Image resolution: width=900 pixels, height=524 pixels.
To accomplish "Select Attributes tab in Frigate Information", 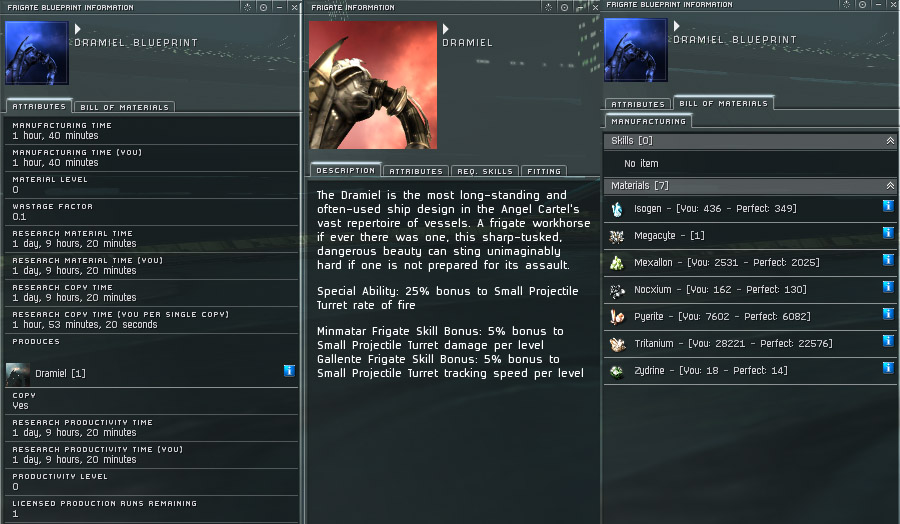I will 416,171.
